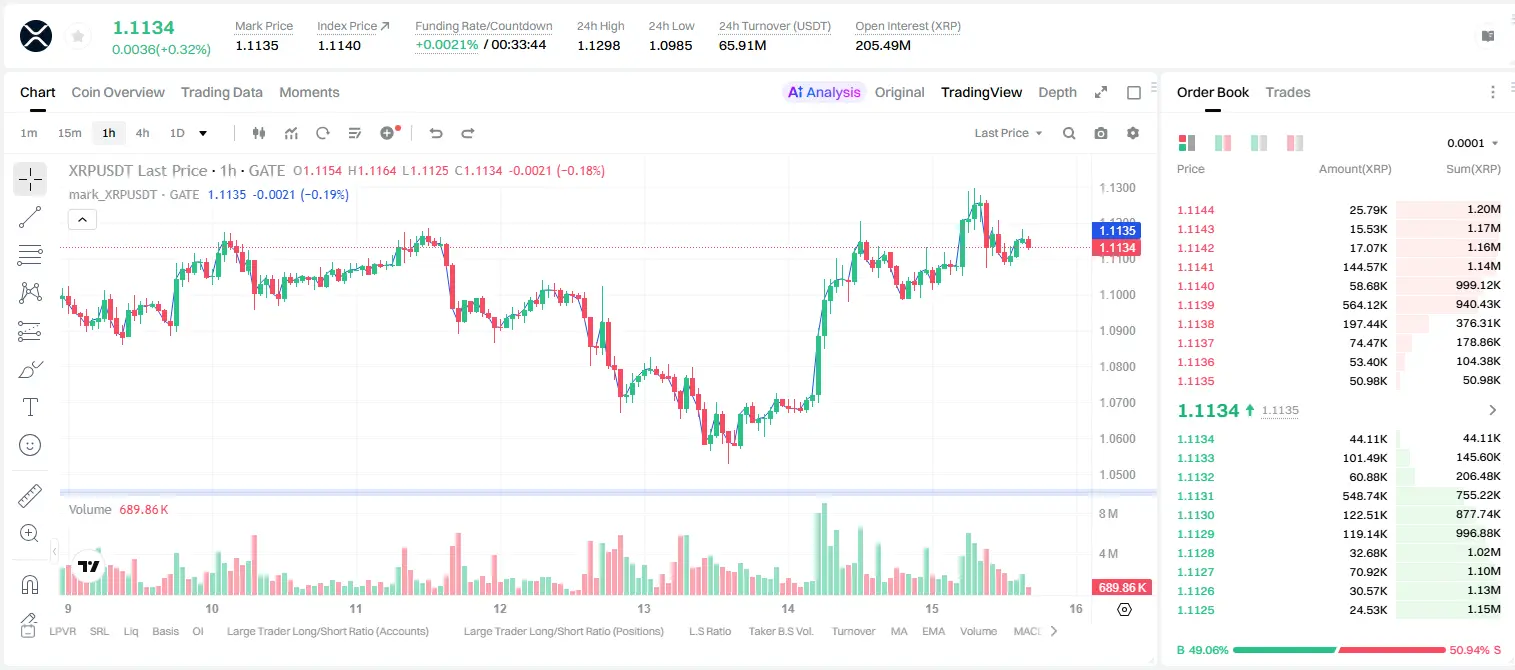Expand the 0.0001 price grouping dropdown
This screenshot has height=670, width=1515.
tap(1472, 143)
